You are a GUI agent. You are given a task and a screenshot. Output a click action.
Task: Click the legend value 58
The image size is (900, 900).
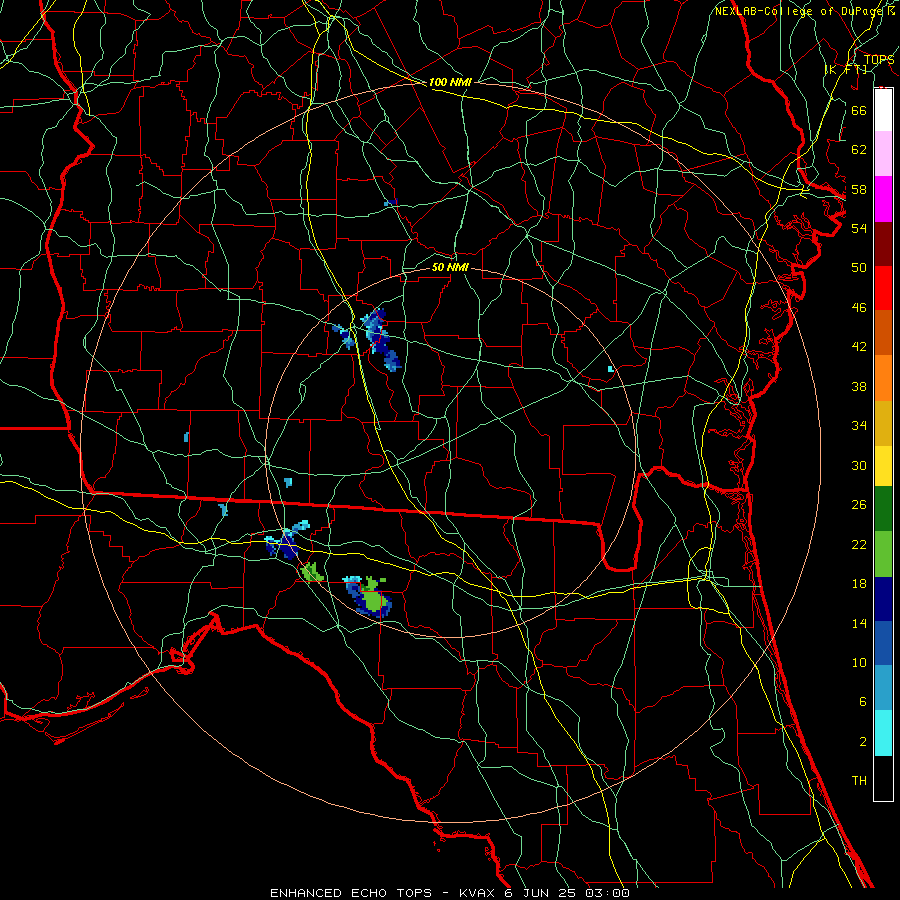point(859,189)
